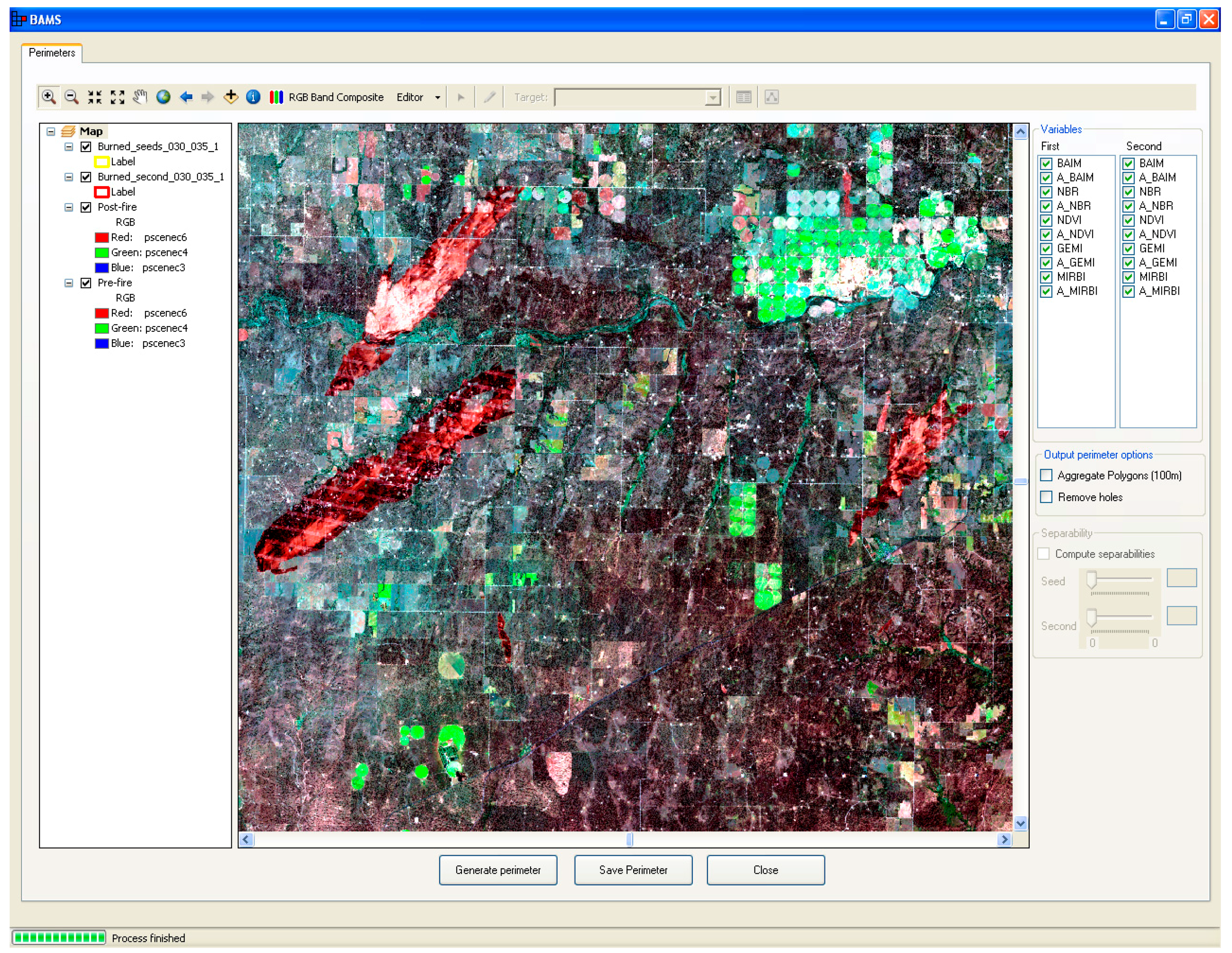1232x953 pixels.
Task: Click the Fixed Zoom In arrows icon
Action: [x=94, y=97]
